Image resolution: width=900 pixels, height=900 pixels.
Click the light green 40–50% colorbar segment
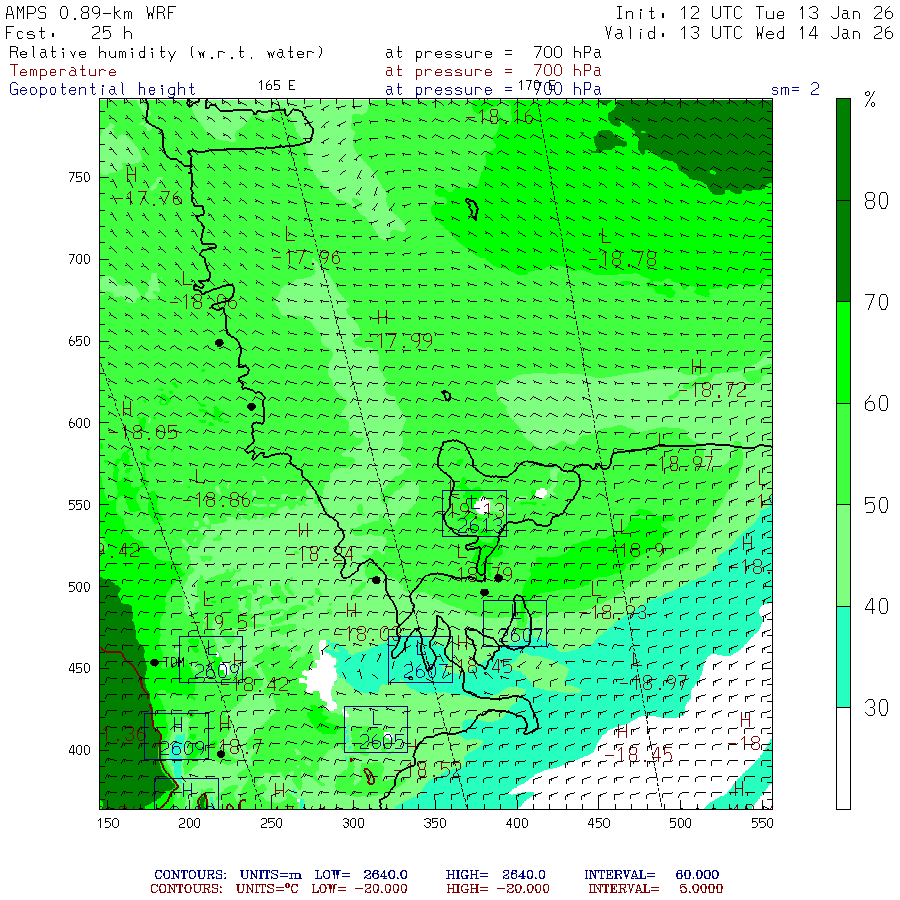tap(843, 556)
